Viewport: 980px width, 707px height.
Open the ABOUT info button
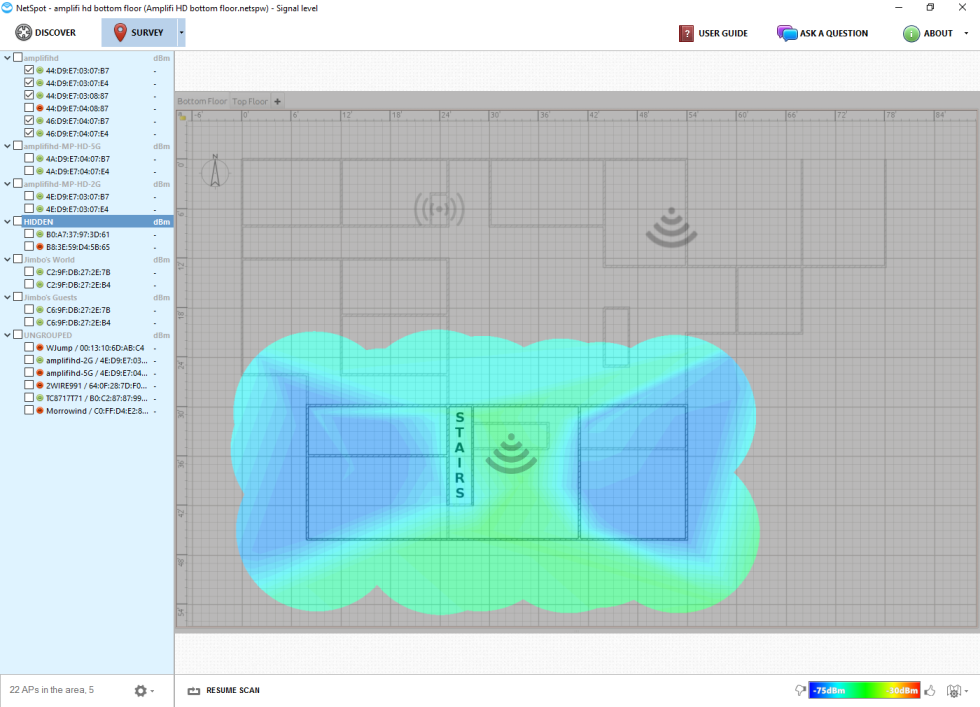tap(928, 33)
